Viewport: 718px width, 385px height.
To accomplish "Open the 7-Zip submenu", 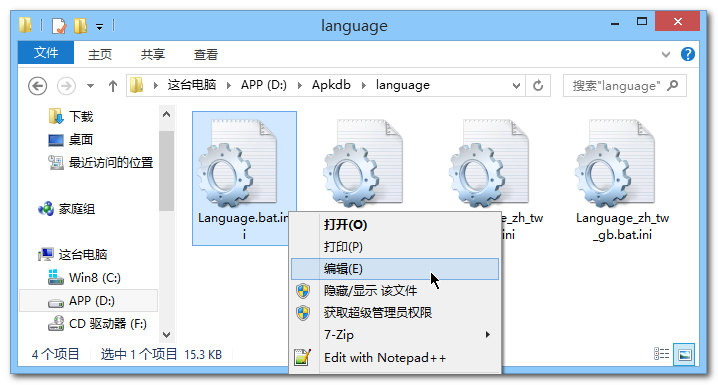I will (x=395, y=335).
